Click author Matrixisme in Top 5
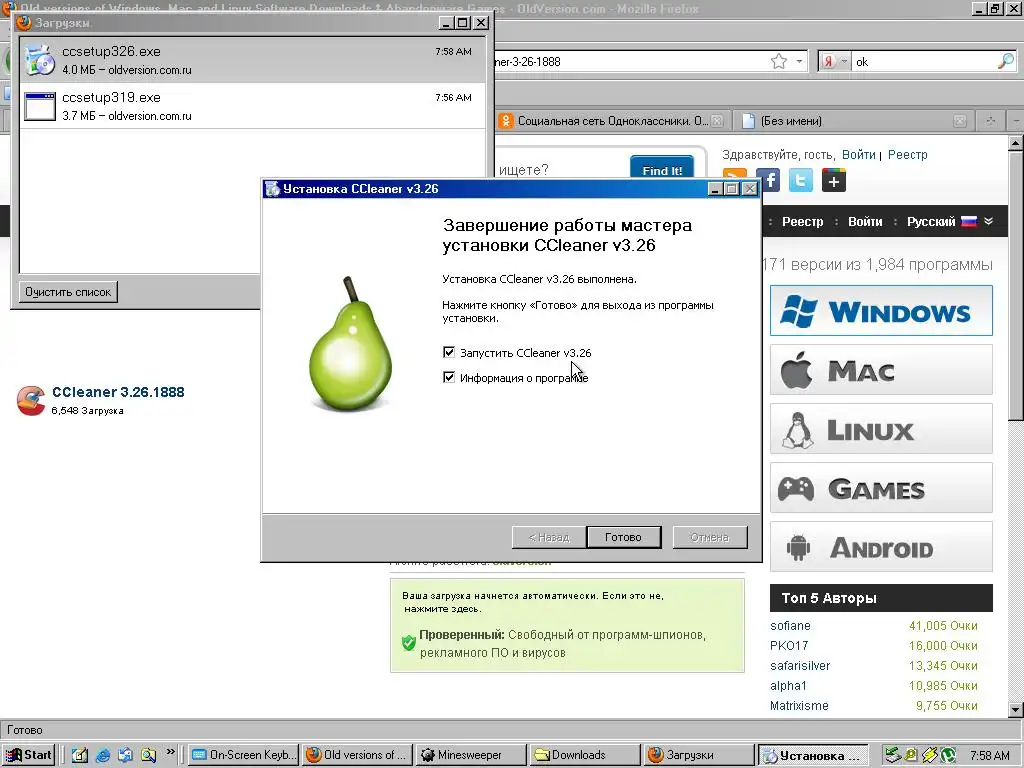The image size is (1024, 768). 799,705
